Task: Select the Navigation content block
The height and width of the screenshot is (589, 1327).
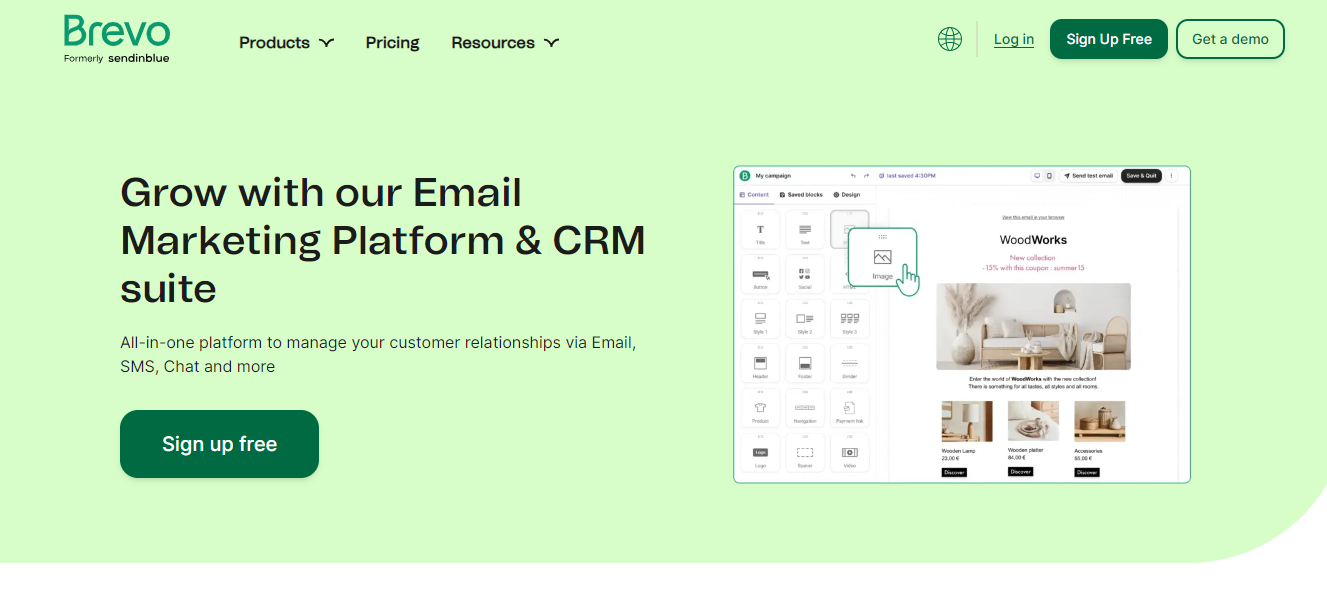Action: [x=805, y=409]
